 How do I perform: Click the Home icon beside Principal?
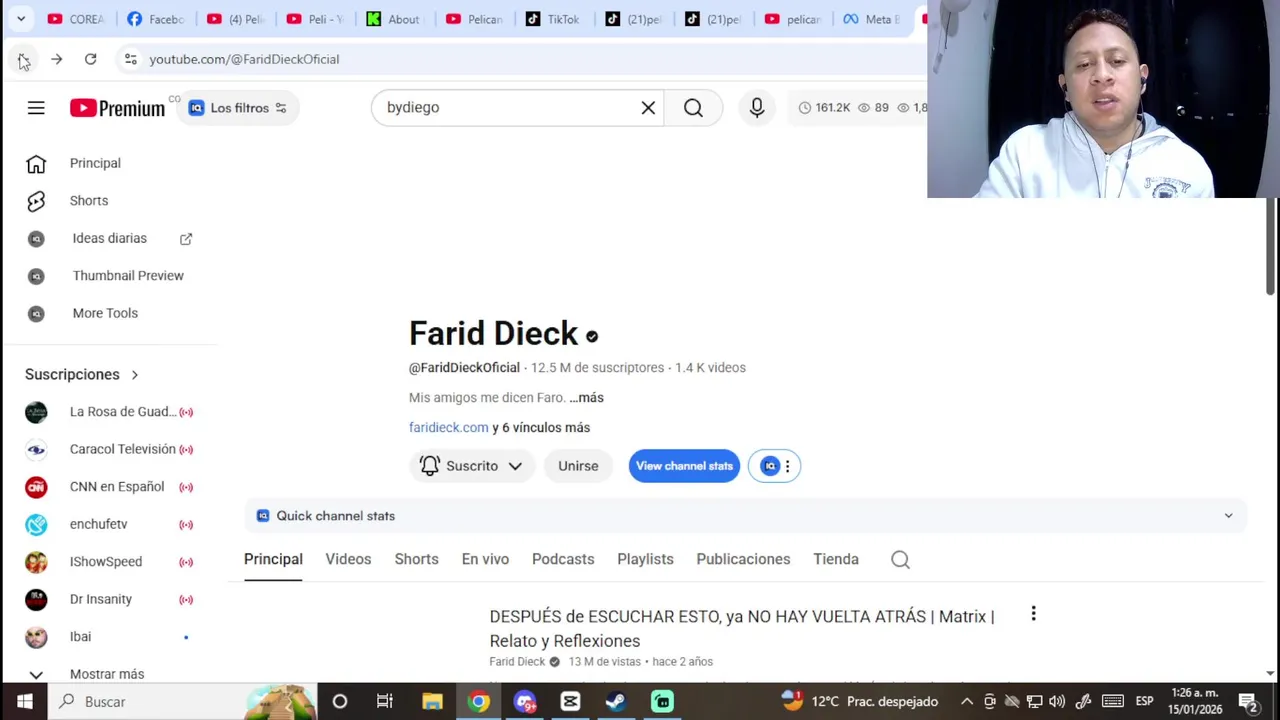[x=36, y=163]
